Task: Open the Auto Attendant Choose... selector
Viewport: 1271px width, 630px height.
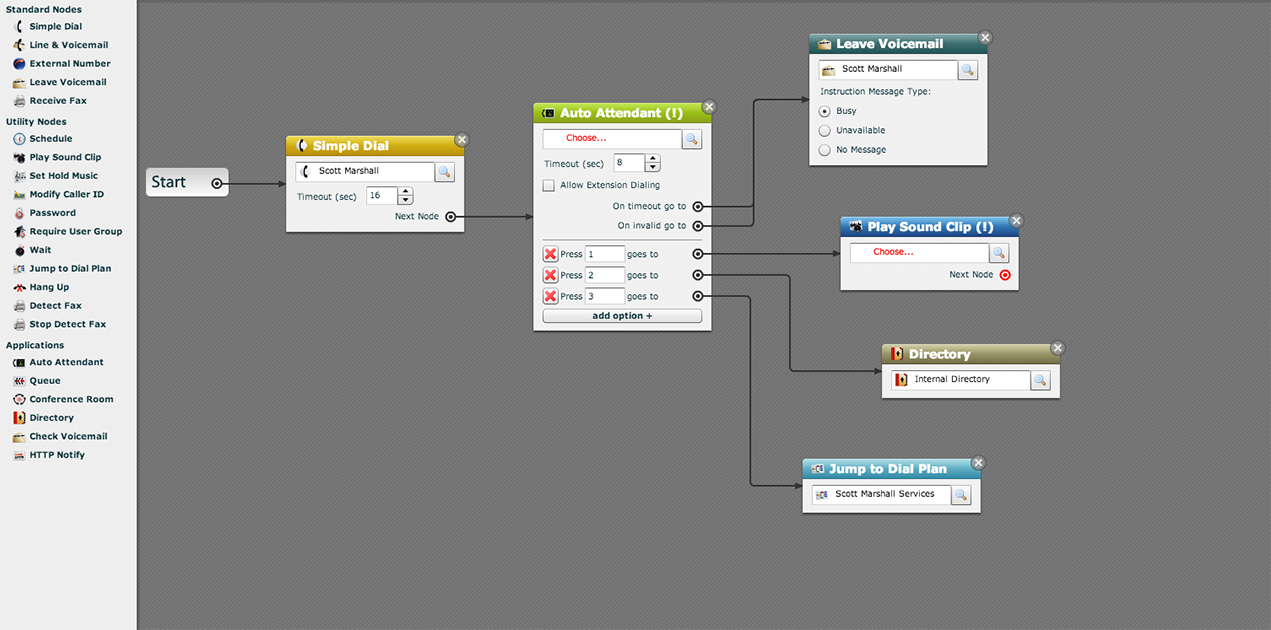Action: coord(612,139)
